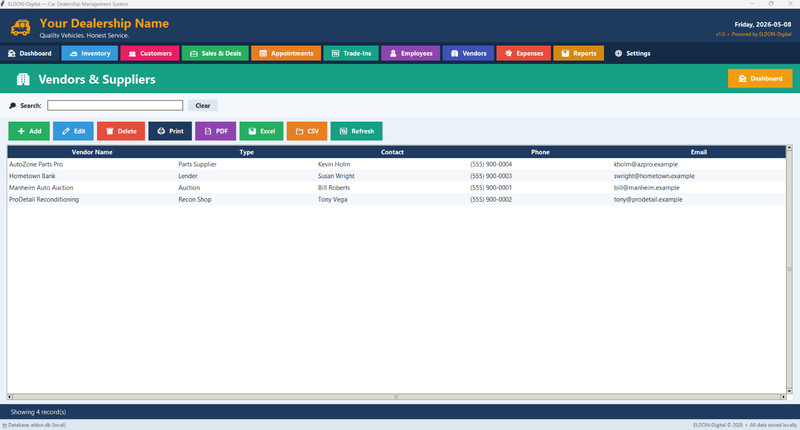The image size is (800, 430).
Task: Click the Sales & Deals icon
Action: [x=193, y=54]
